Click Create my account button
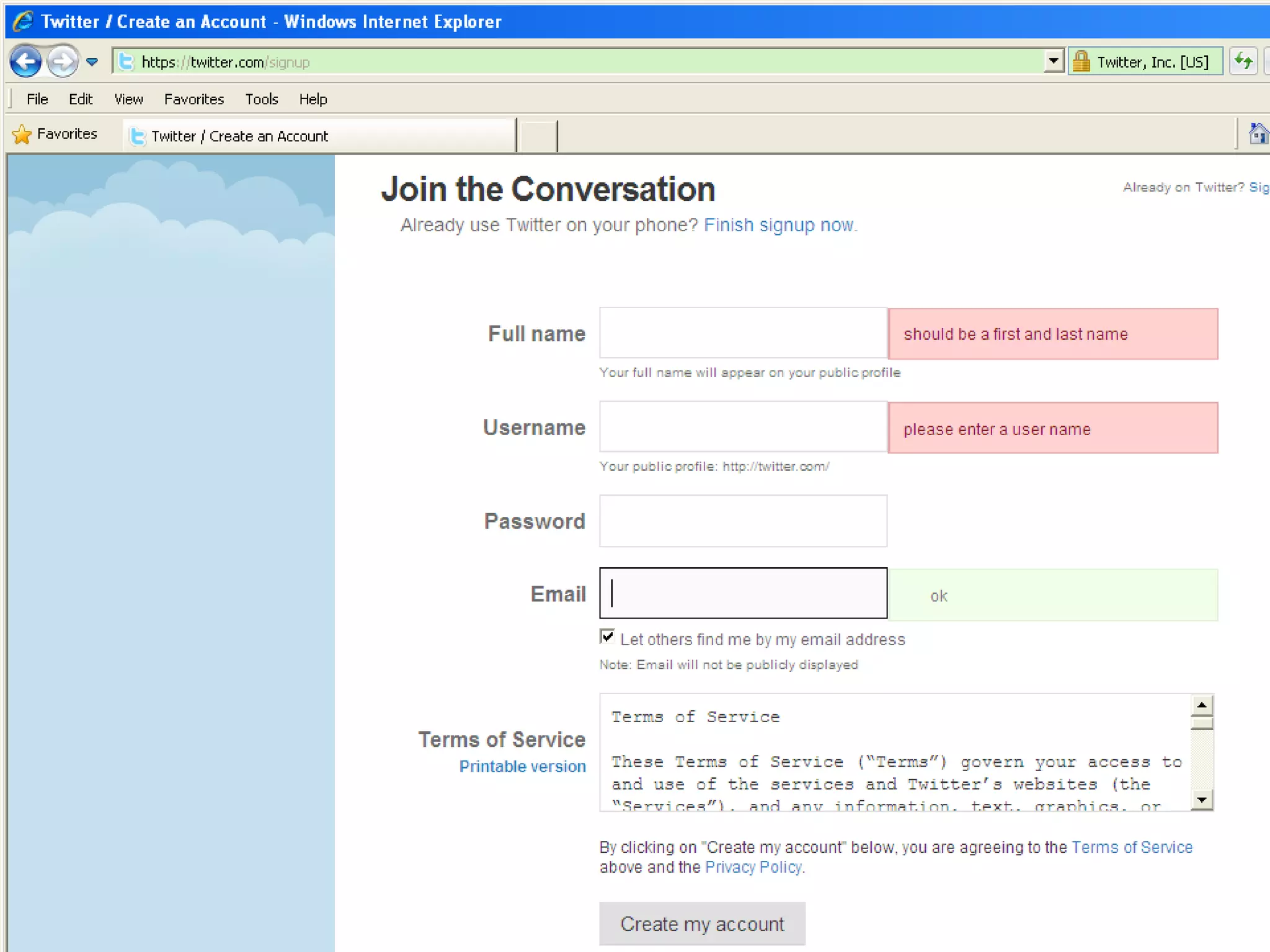The height and width of the screenshot is (952, 1270). (x=702, y=923)
